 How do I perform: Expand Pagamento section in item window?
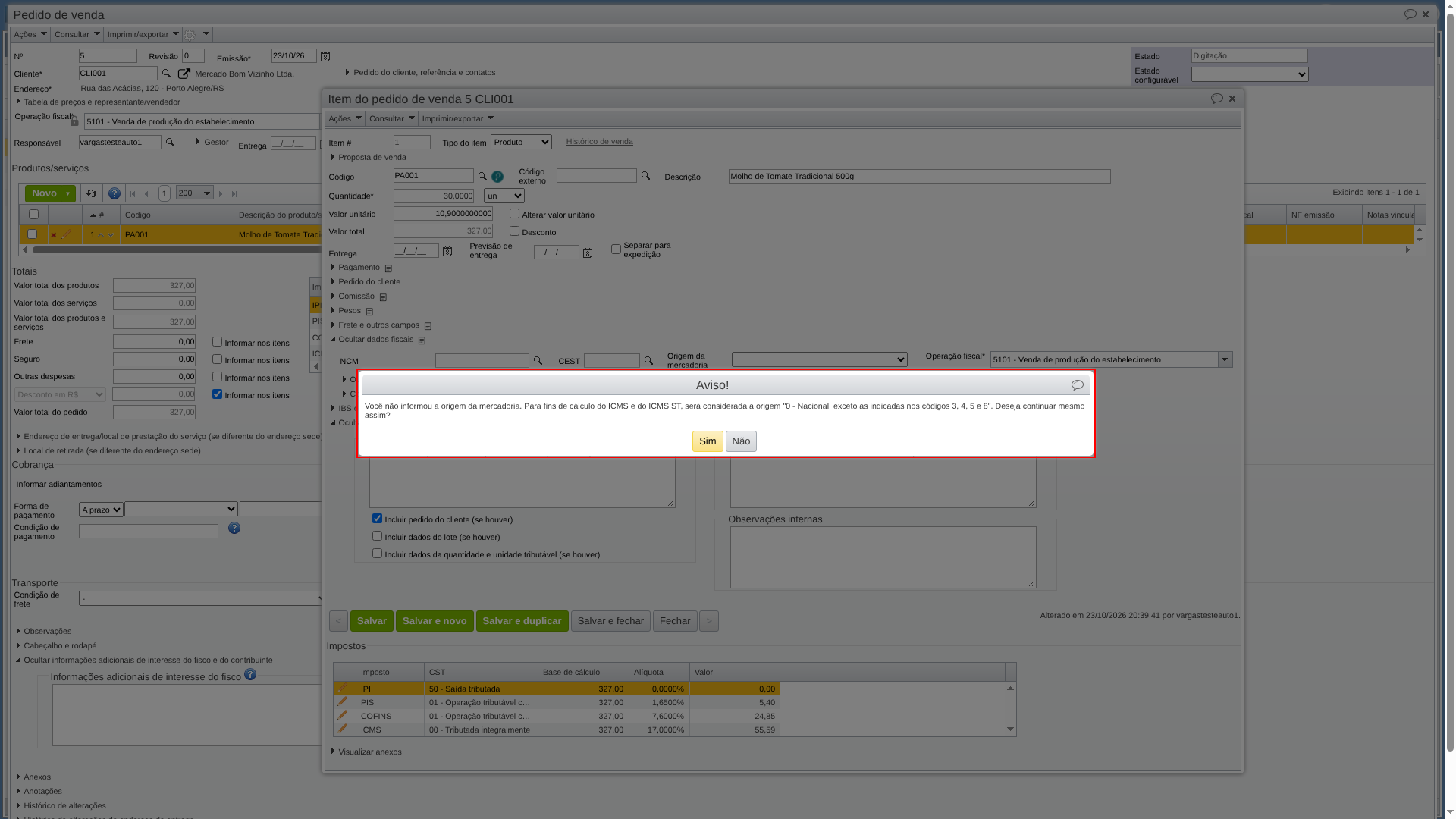[x=359, y=268]
